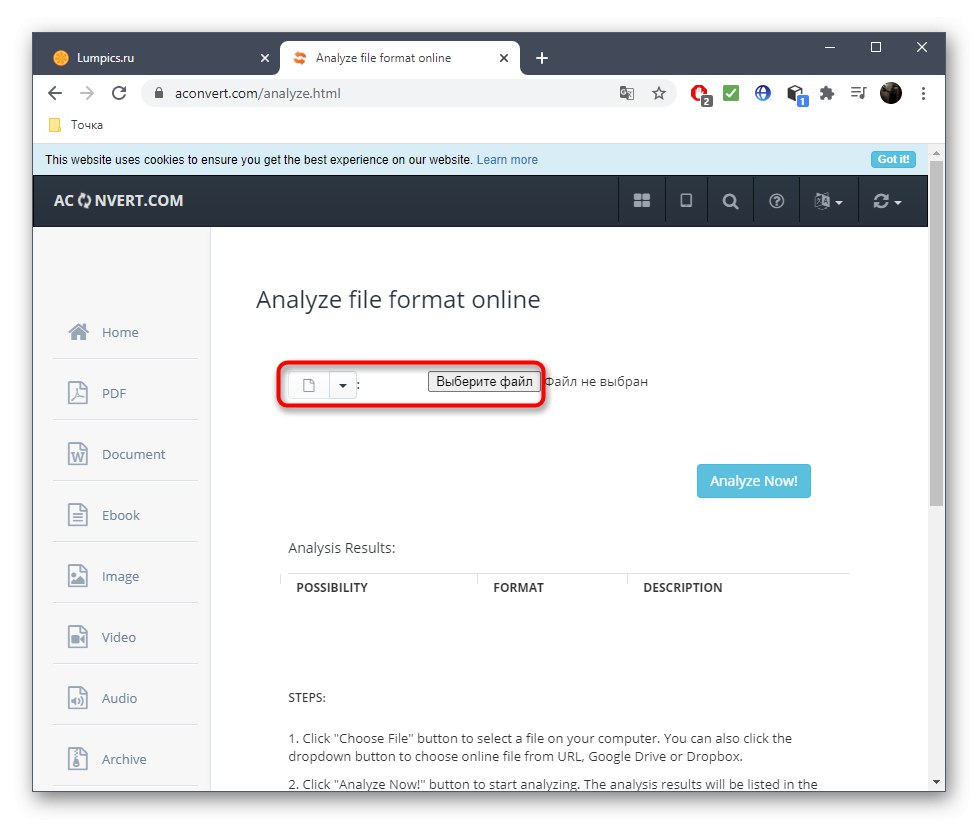
Task: Click the scrollbar down arrow
Action: point(936,782)
